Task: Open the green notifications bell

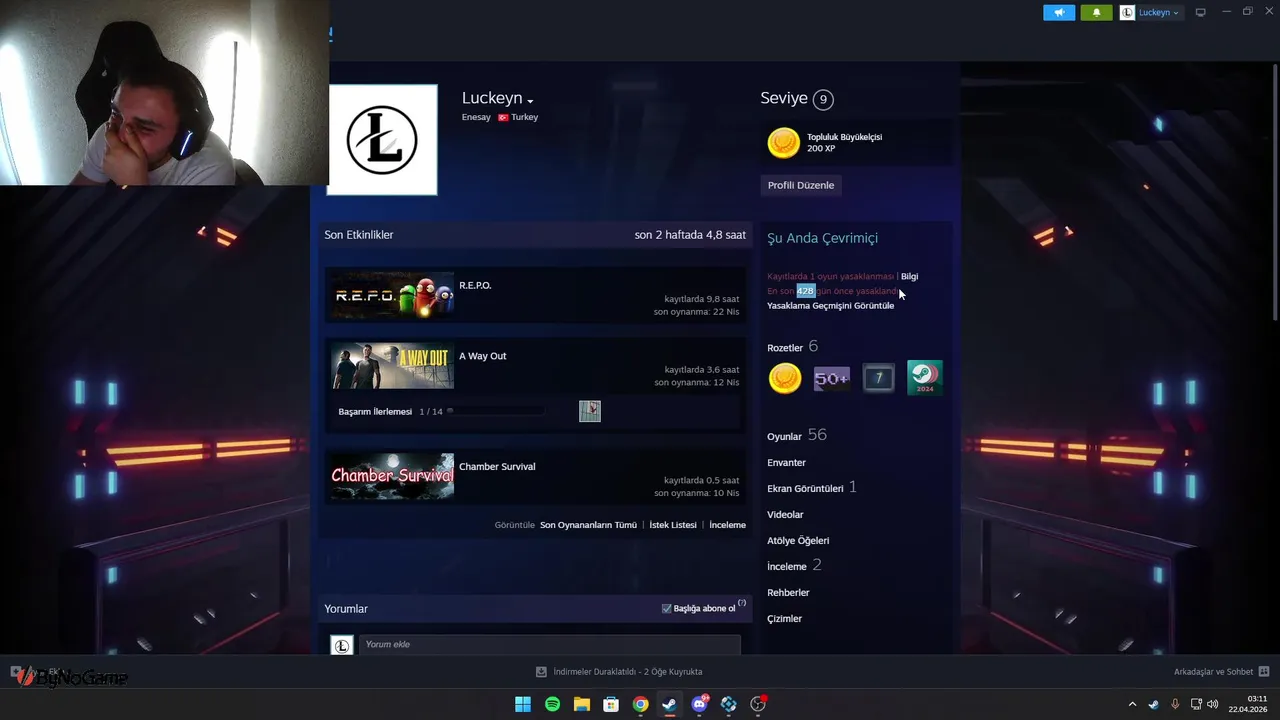Action: [x=1096, y=12]
